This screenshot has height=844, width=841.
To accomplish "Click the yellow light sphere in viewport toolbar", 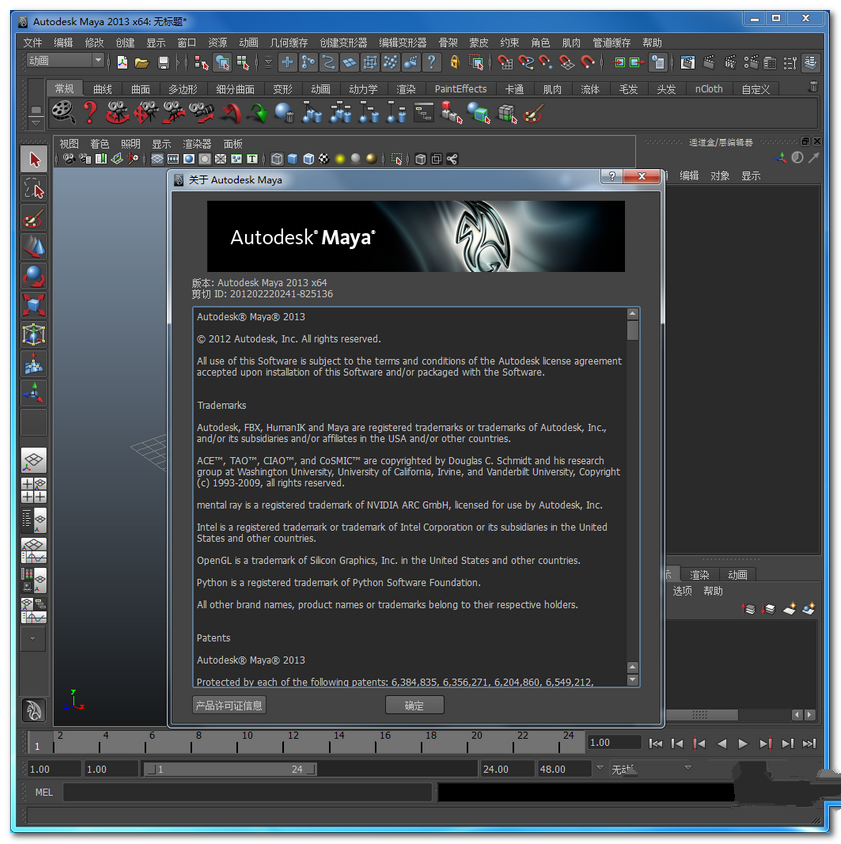I will [x=340, y=159].
